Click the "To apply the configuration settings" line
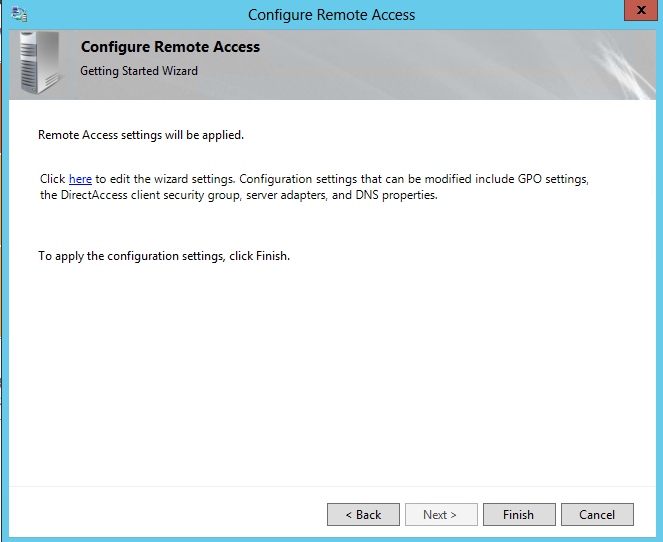Viewport: 663px width, 542px height. click(x=163, y=256)
